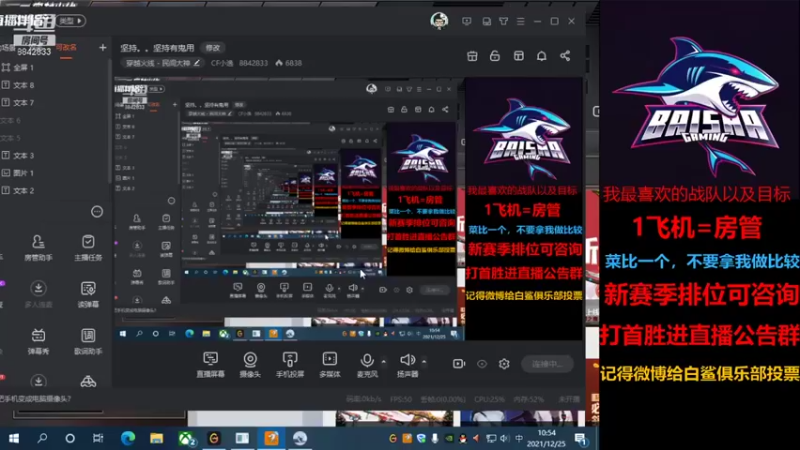Open the 歌词助手 lyrics helper tool

coord(88,341)
